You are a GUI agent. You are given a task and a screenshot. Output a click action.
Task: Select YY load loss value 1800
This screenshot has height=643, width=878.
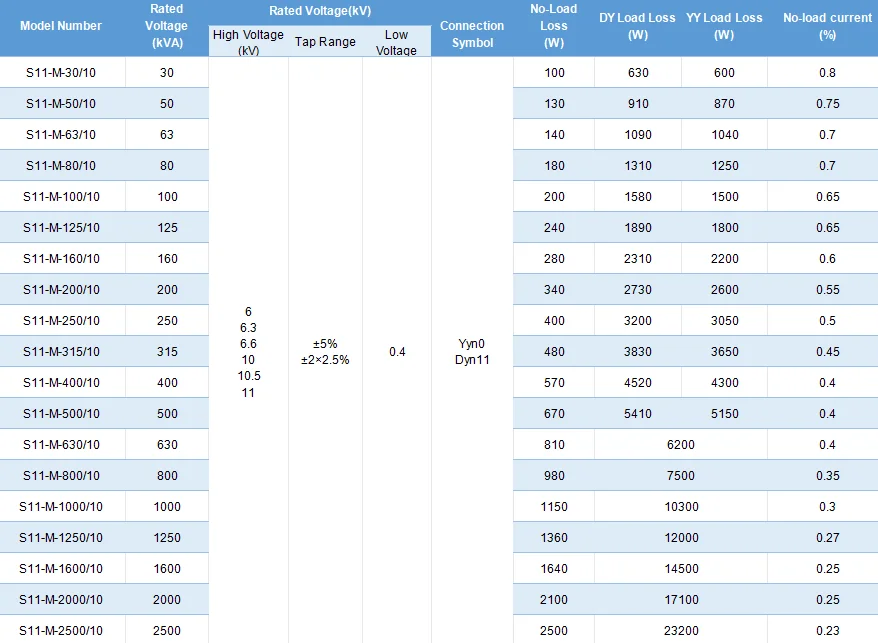(x=725, y=228)
